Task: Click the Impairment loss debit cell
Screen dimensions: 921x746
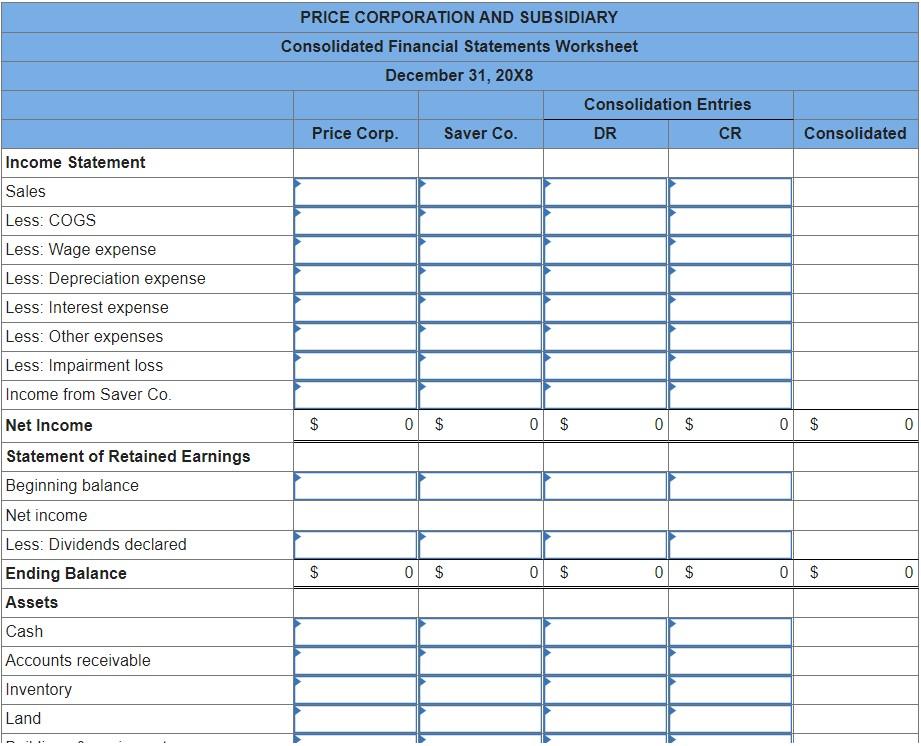Action: tap(603, 365)
